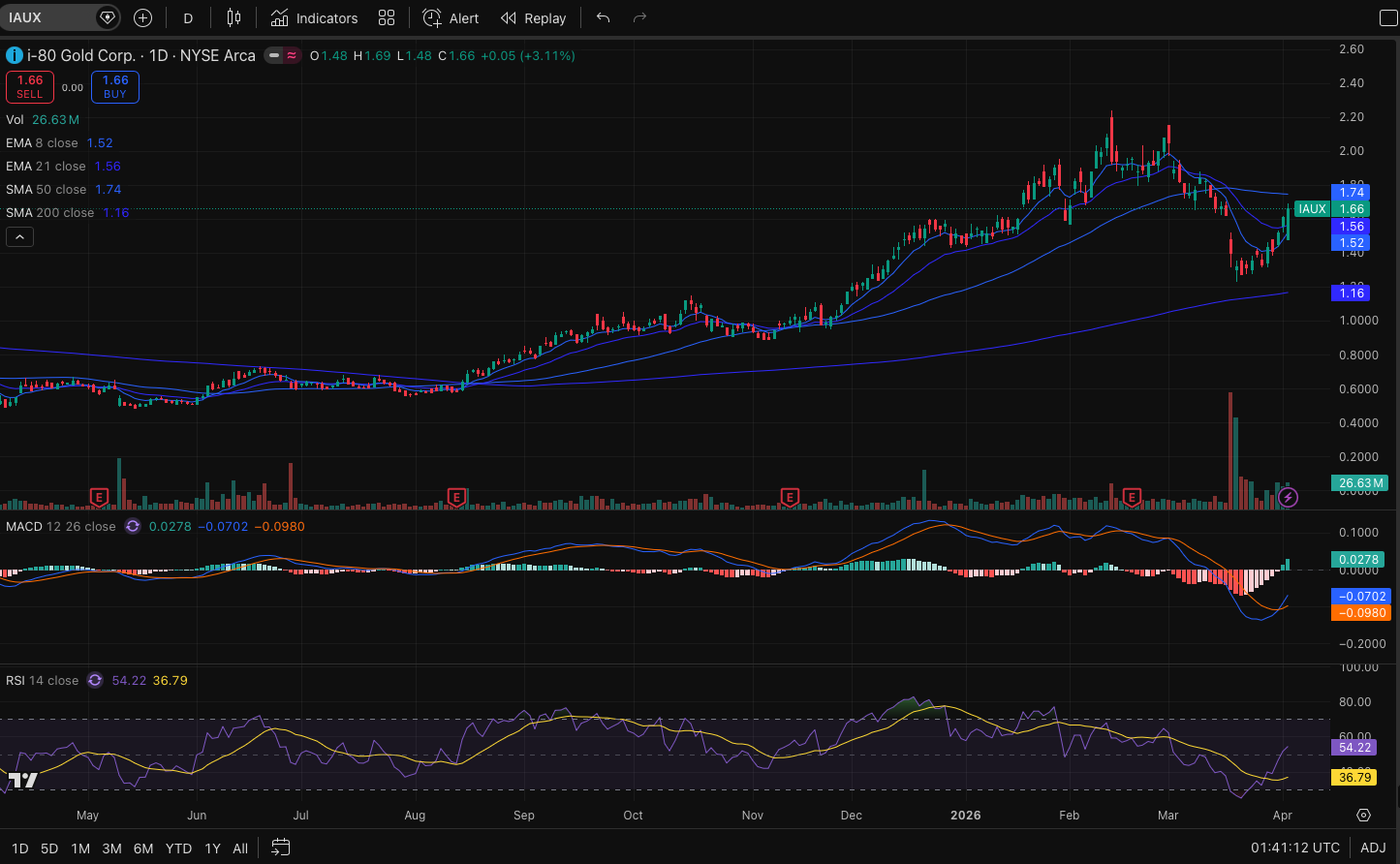The height and width of the screenshot is (864, 1400).
Task: Select the SMA 200 close legend
Action: [67, 212]
